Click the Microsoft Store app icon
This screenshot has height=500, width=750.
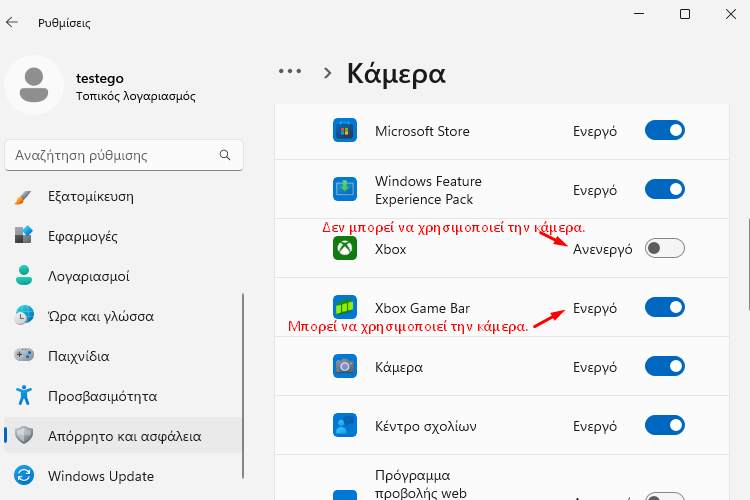tap(345, 131)
